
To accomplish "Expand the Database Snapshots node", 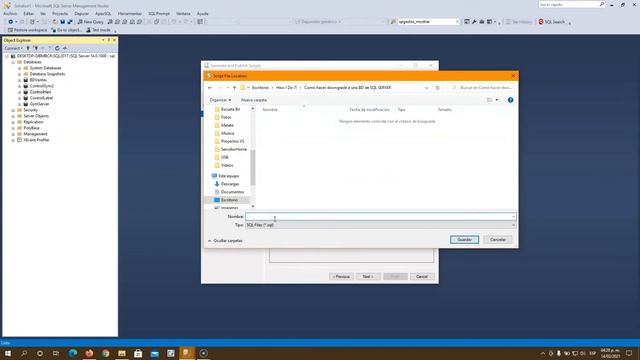I will tap(19, 74).
